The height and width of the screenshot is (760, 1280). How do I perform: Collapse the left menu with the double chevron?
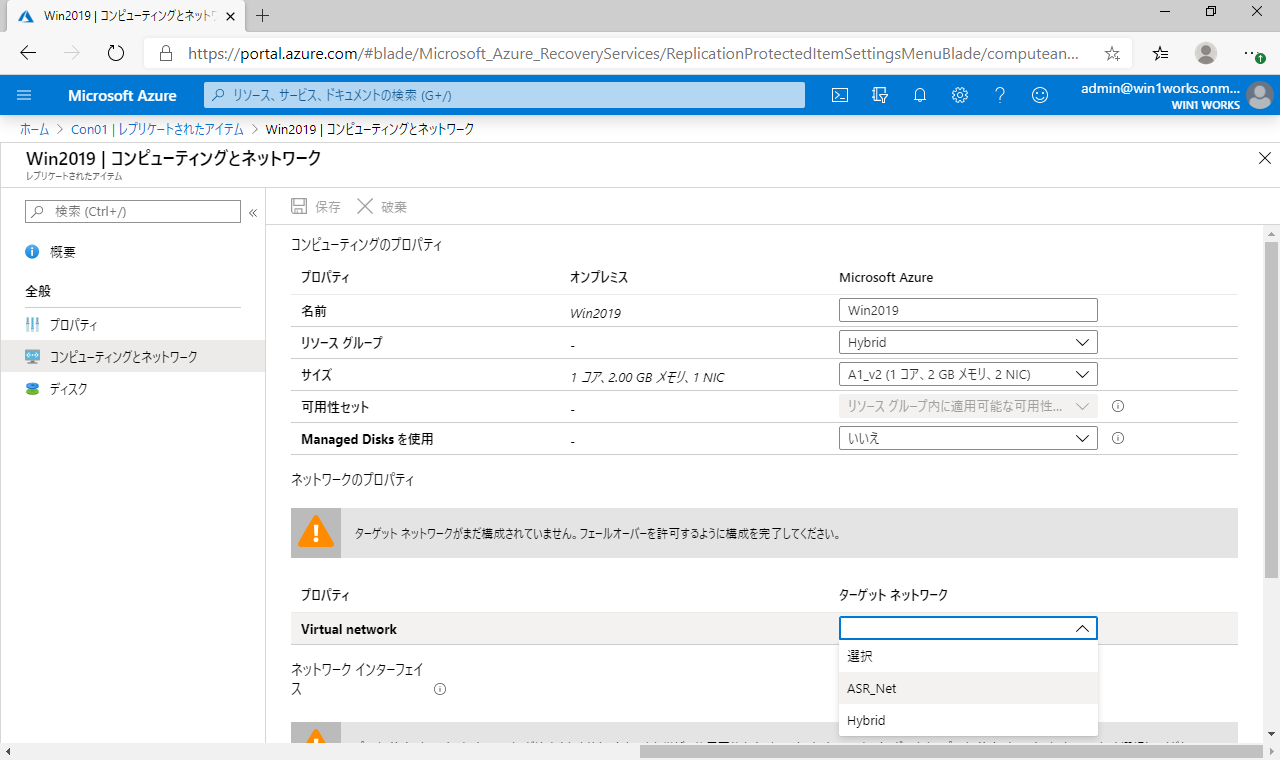point(253,212)
